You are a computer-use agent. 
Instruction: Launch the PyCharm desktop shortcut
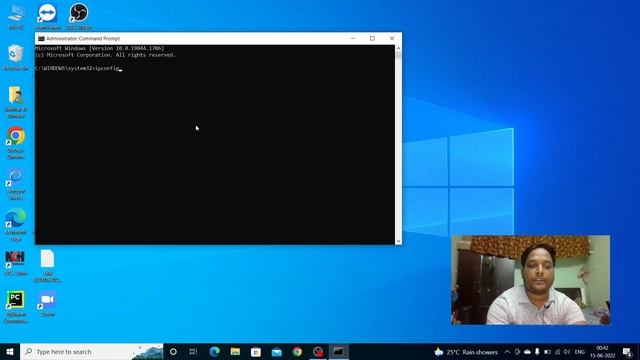point(16,307)
